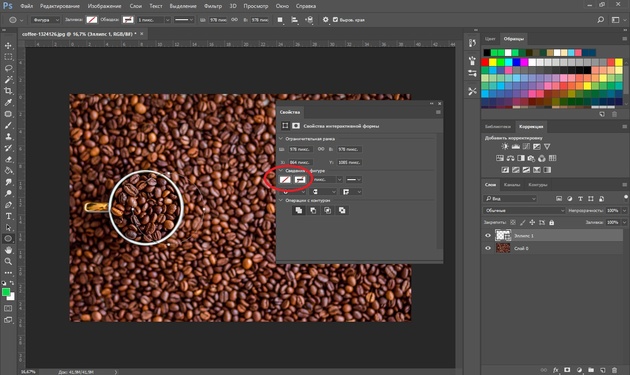
Task: Select the Lasso tool
Action: pyautogui.click(x=8, y=68)
